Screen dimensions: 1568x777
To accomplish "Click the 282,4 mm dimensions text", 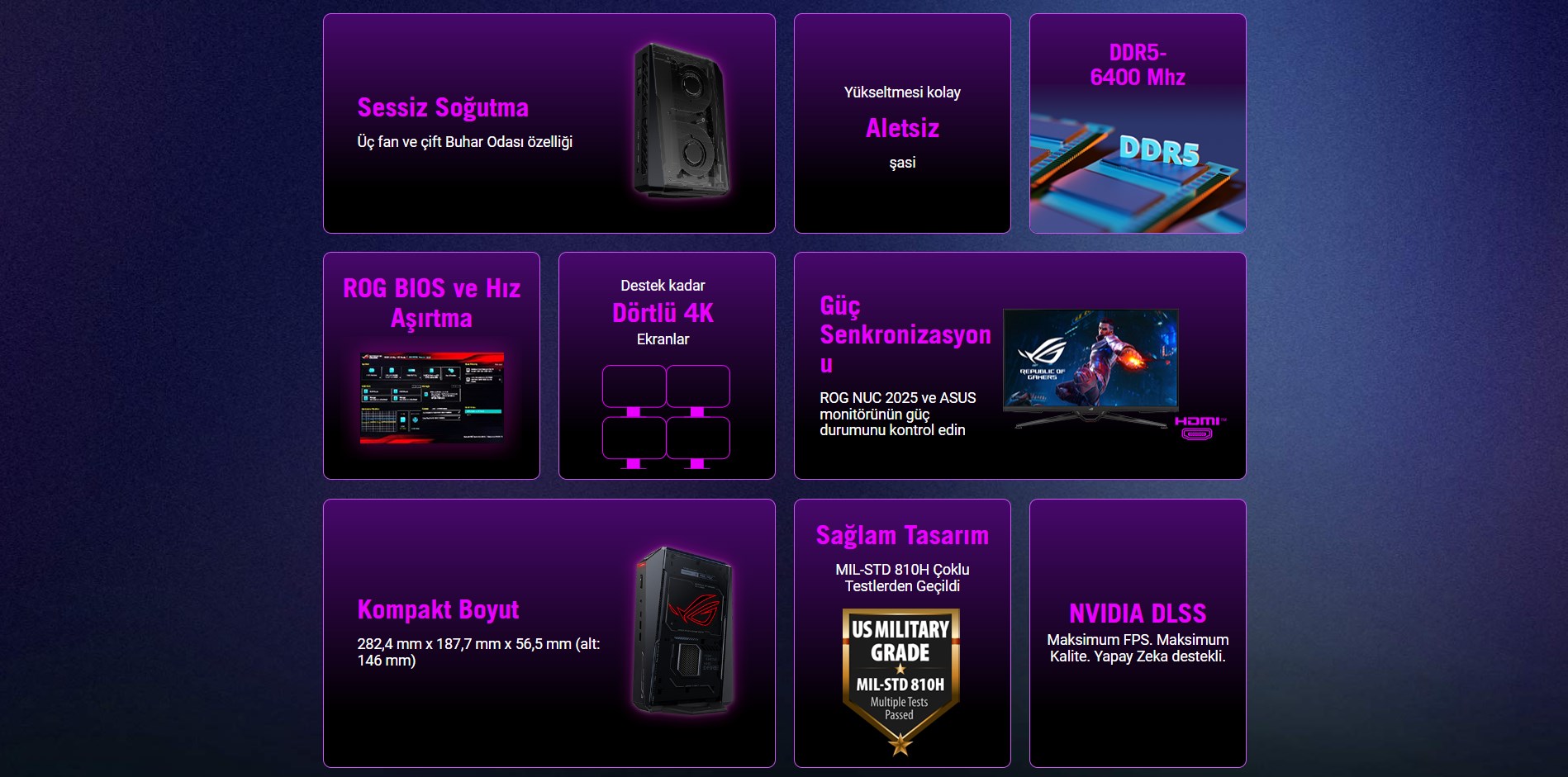I will pyautogui.click(x=478, y=652).
